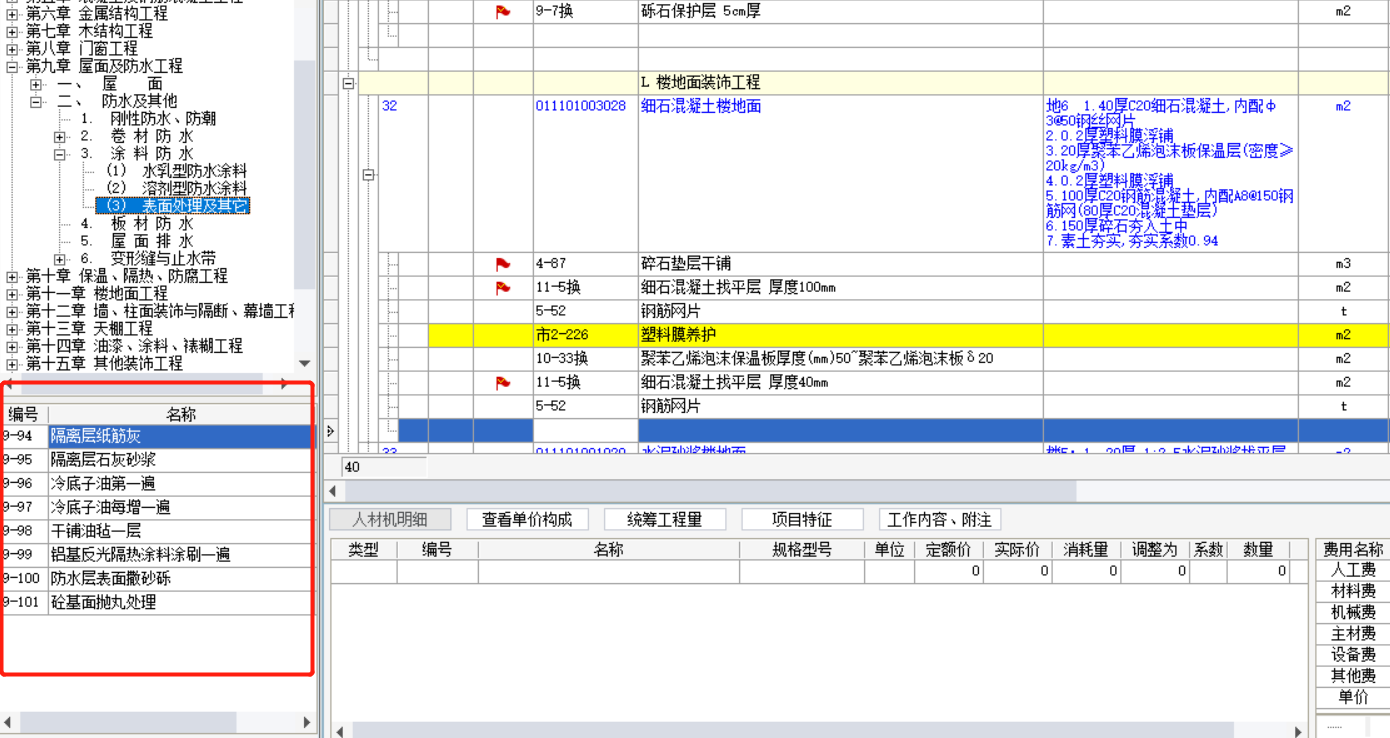The width and height of the screenshot is (1390, 738).
Task: Click the 规格型号 column header
Action: 802,550
